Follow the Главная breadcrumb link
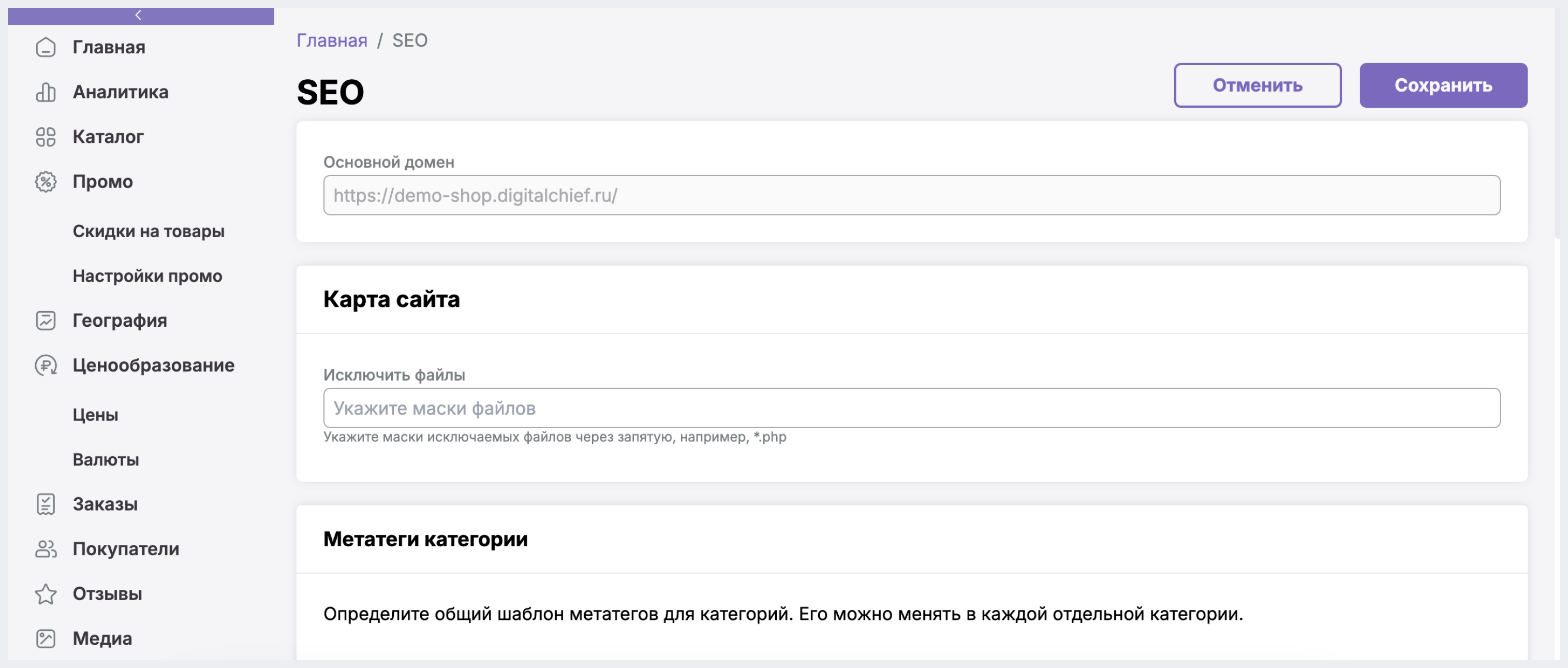 pos(332,40)
